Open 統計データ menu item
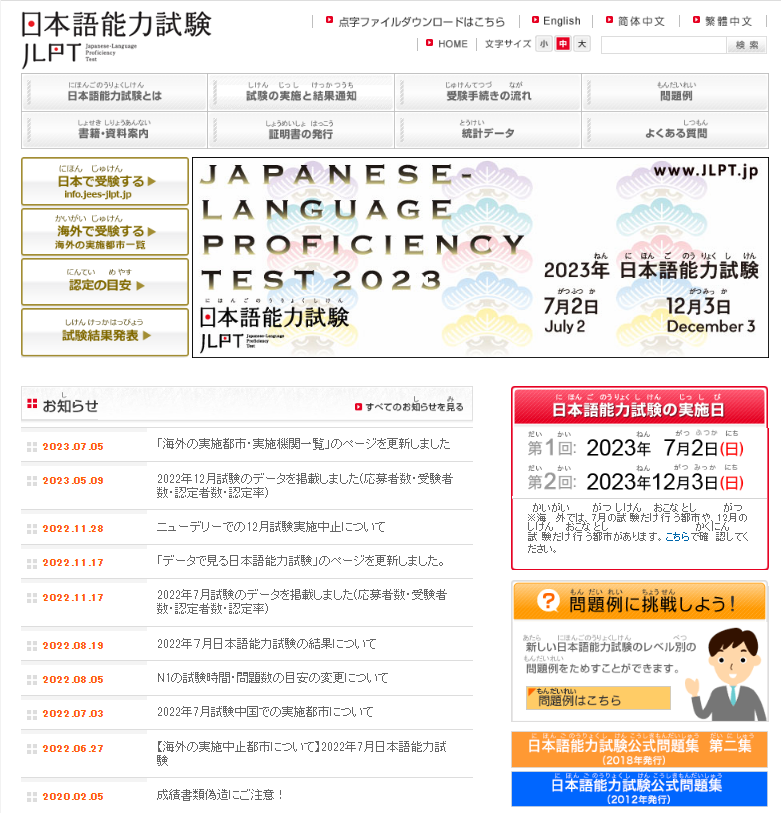The width and height of the screenshot is (781, 813). pos(489,130)
